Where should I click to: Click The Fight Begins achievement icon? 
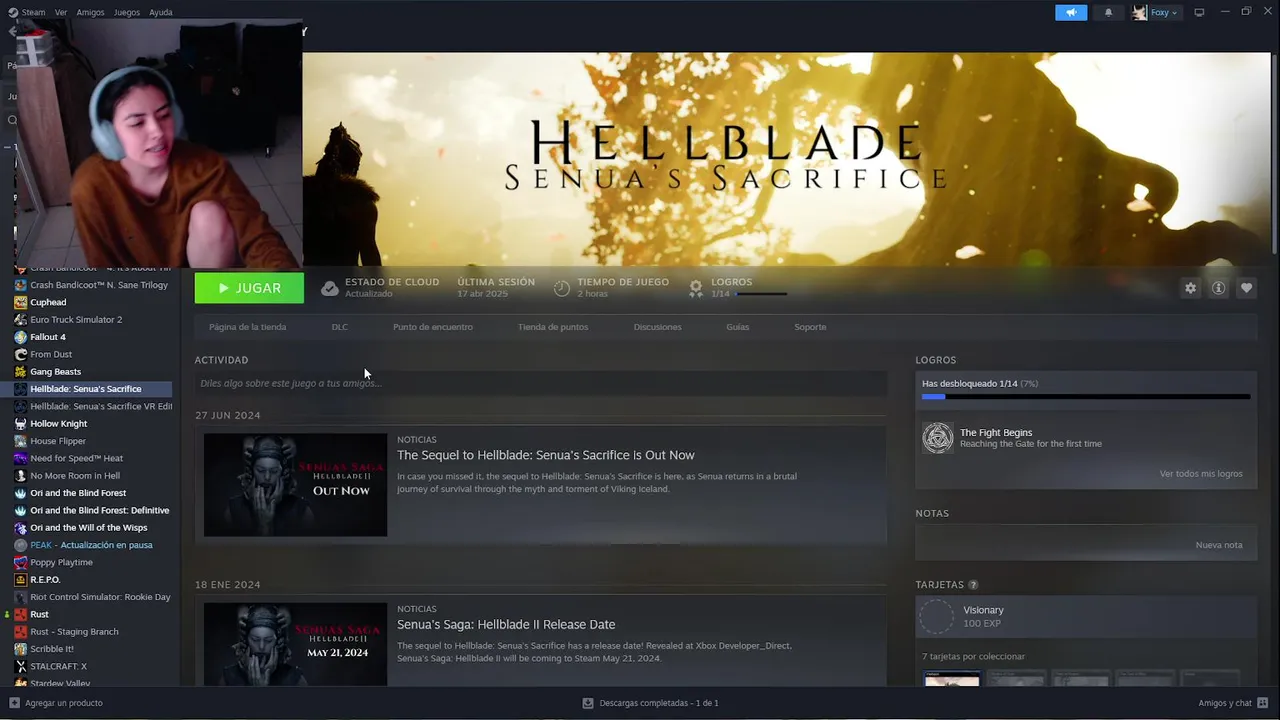[938, 438]
